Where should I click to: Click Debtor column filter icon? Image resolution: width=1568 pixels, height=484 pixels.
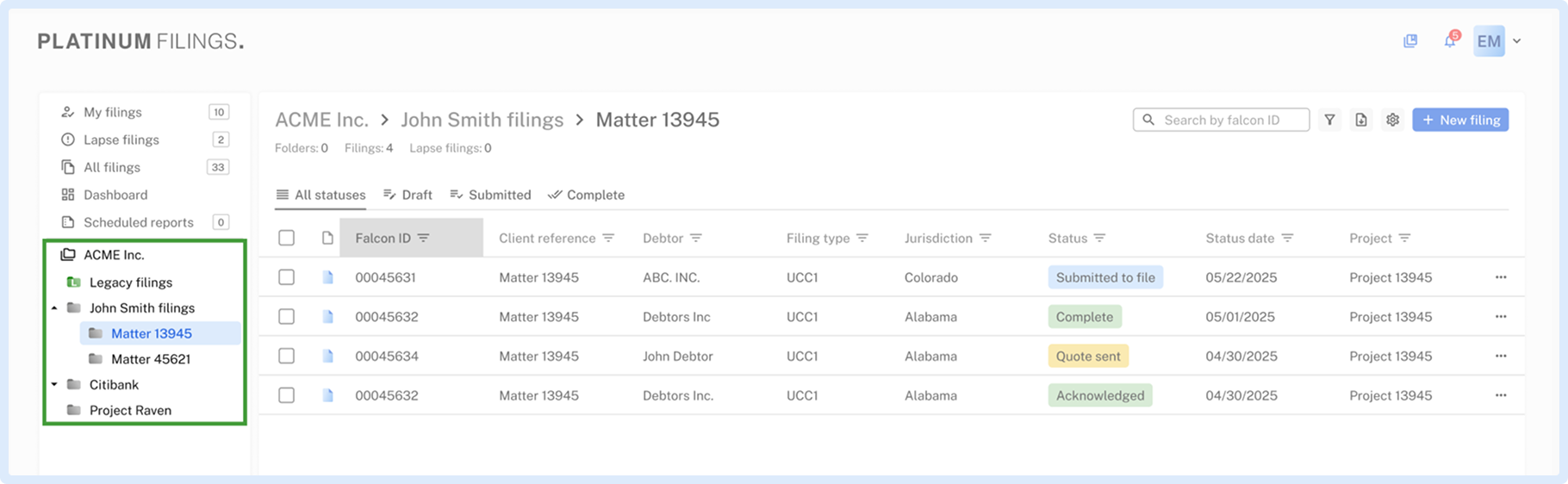tap(696, 238)
